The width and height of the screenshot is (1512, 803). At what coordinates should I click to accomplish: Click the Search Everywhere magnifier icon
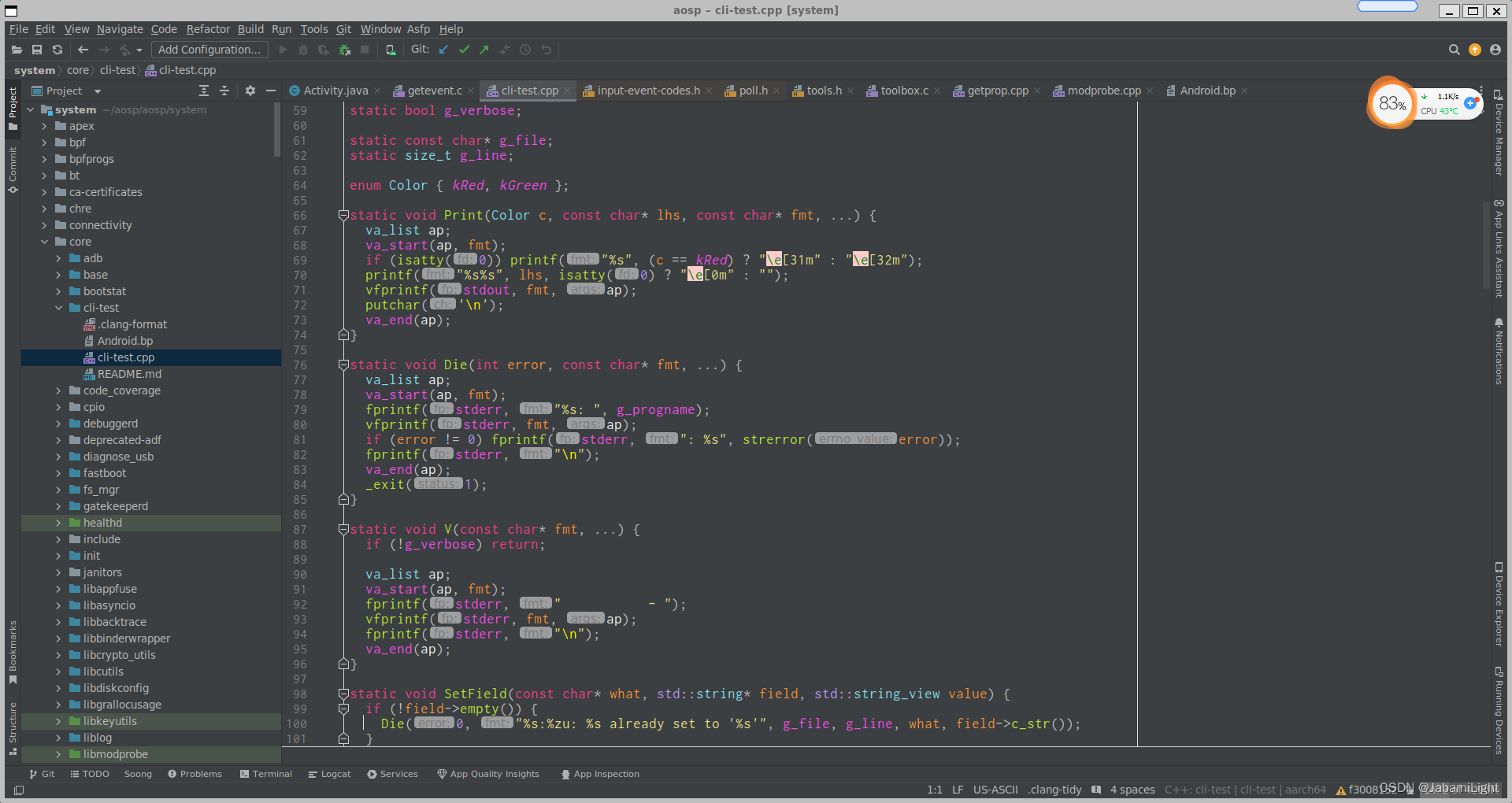[1455, 50]
